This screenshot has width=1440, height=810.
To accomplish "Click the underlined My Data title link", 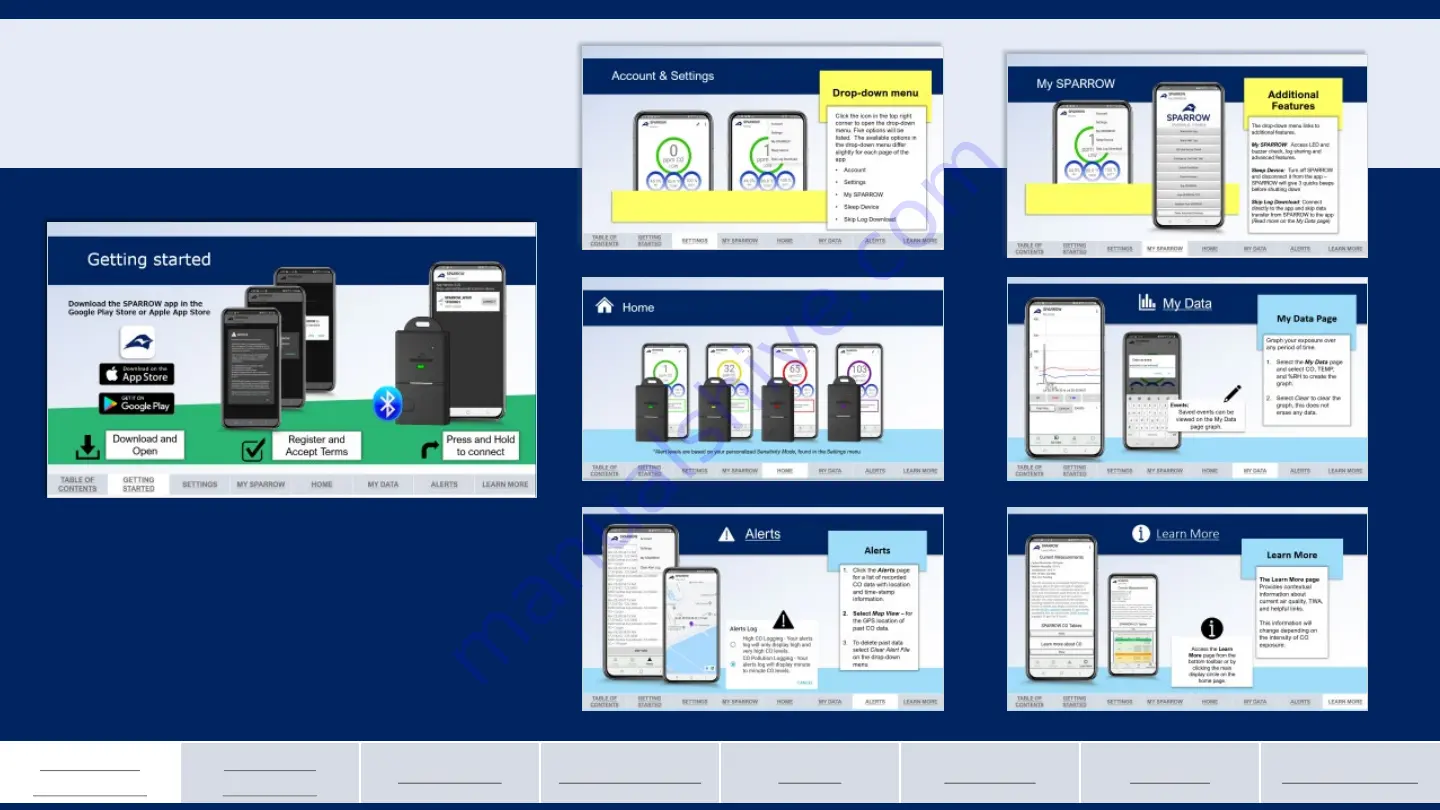I will coord(1187,303).
